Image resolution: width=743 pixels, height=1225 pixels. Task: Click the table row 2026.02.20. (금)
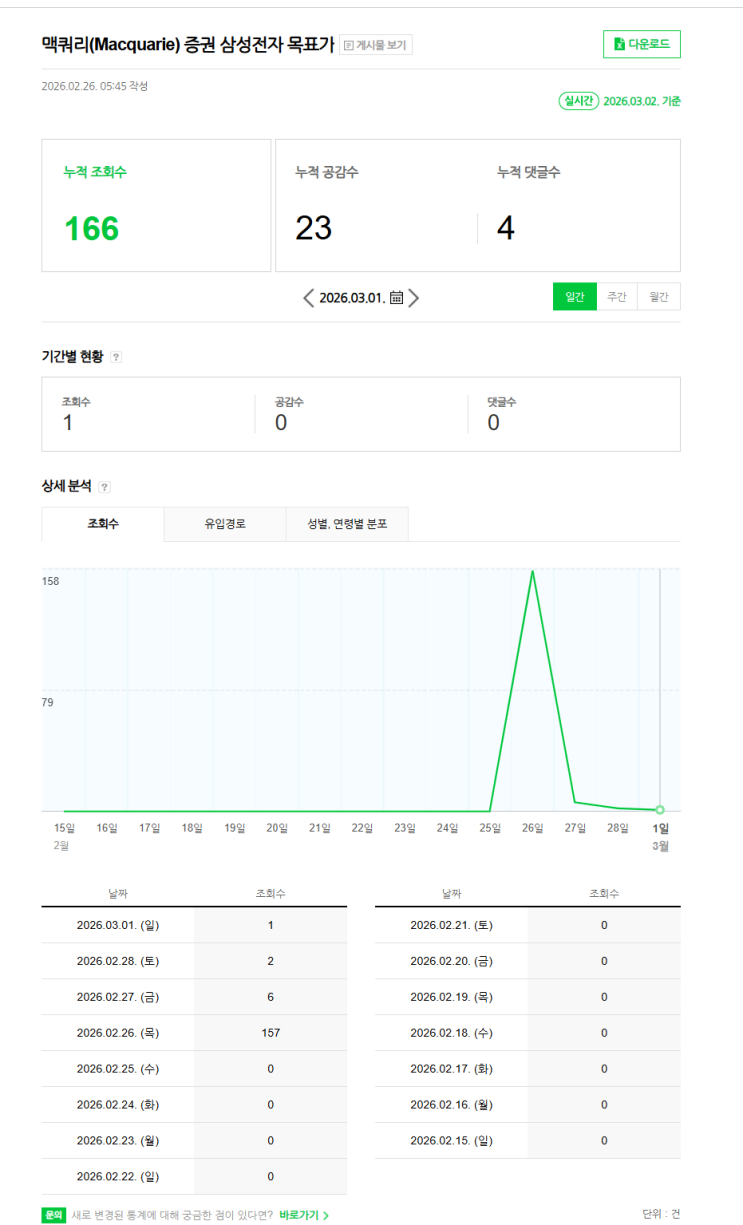tap(528, 961)
